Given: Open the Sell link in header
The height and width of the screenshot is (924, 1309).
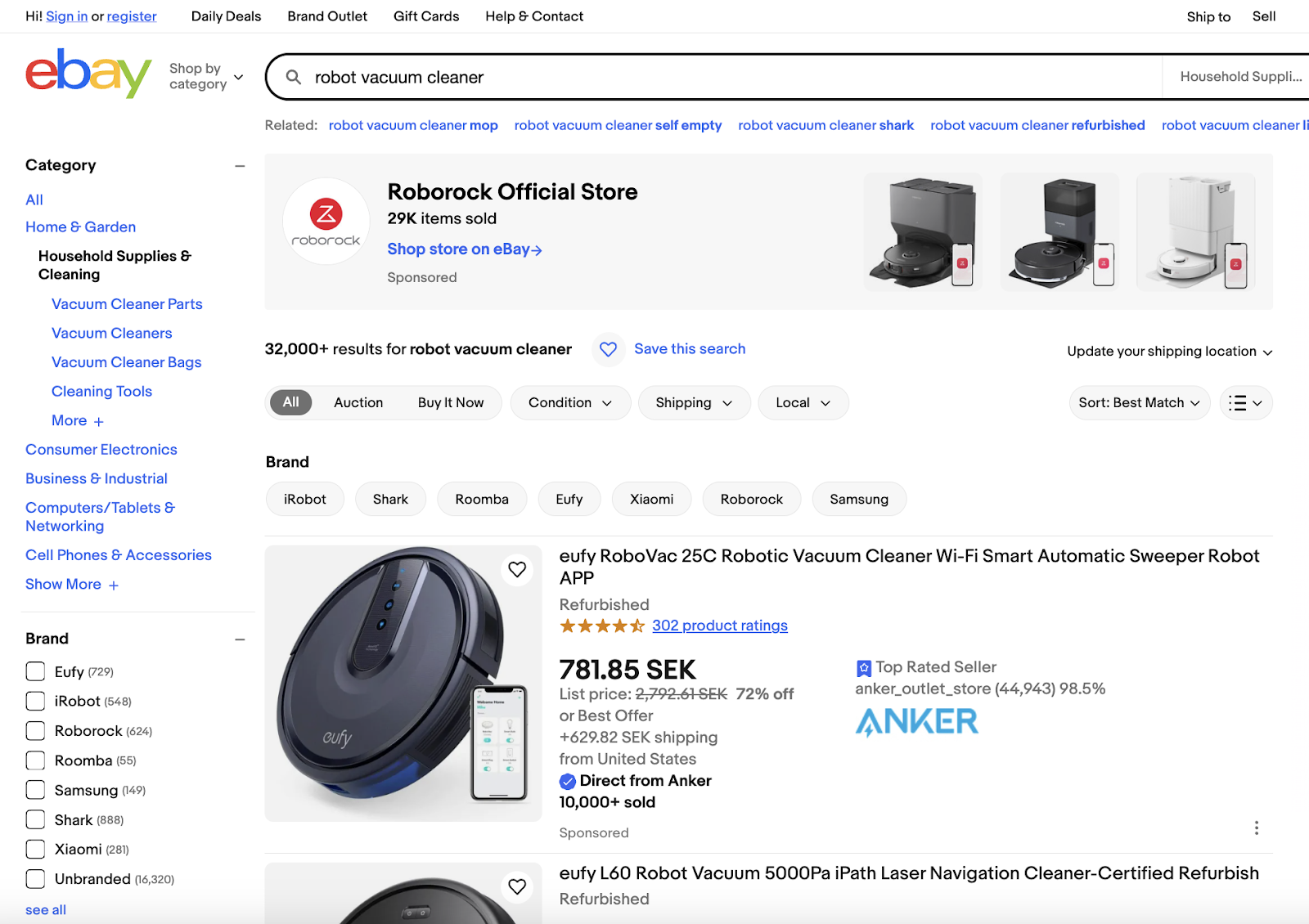Looking at the screenshot, I should coord(1264,16).
